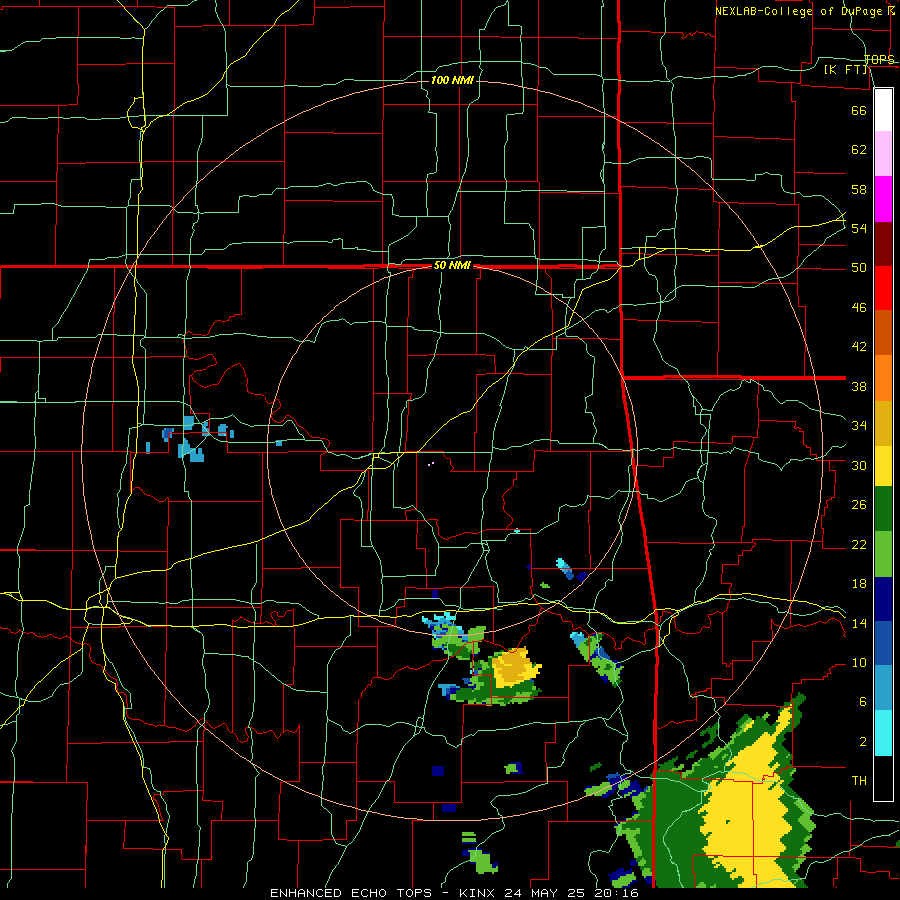
Task: Click the light pink legend swatch
Action: (x=883, y=153)
